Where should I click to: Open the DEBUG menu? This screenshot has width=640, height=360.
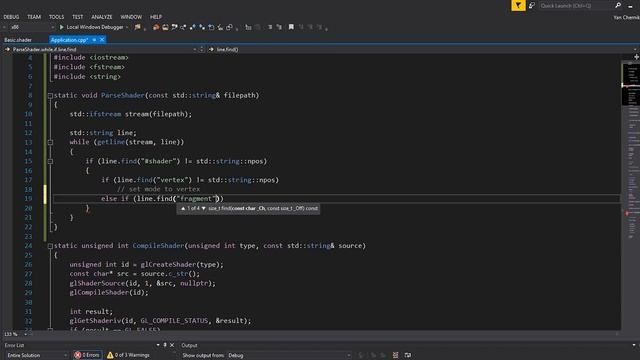11,17
